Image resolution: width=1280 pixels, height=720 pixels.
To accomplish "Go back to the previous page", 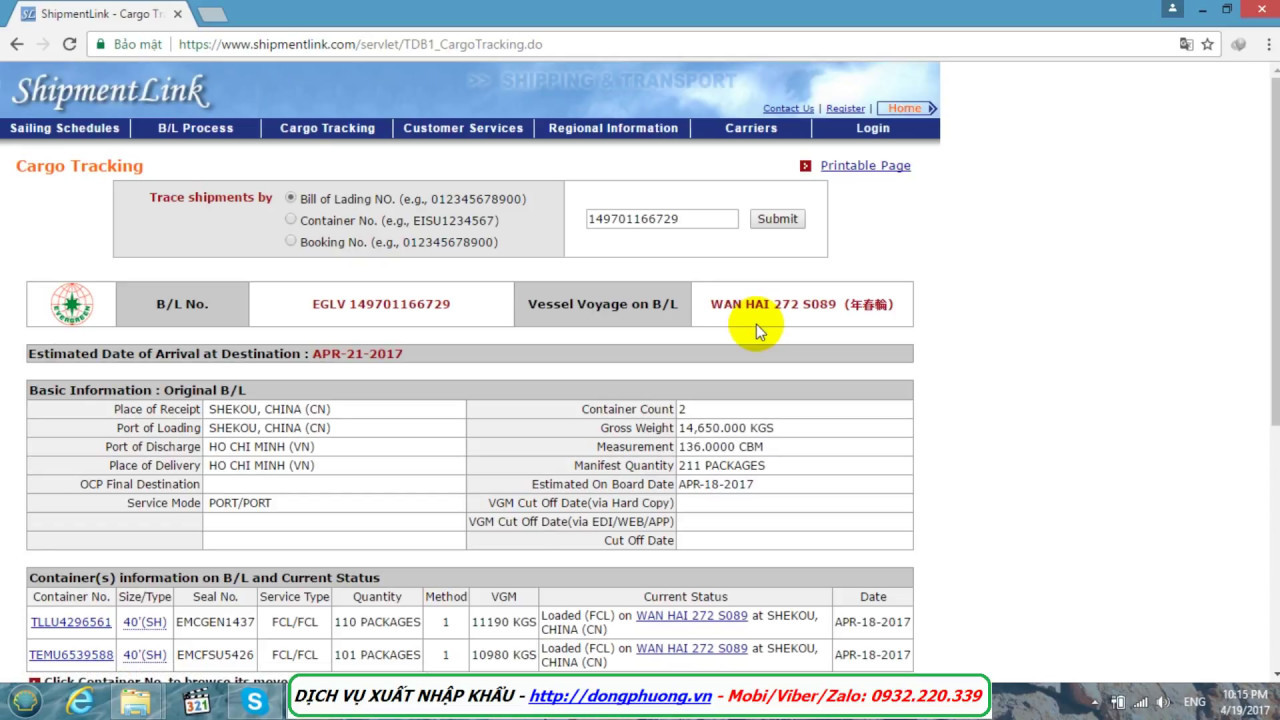I will coord(17,44).
